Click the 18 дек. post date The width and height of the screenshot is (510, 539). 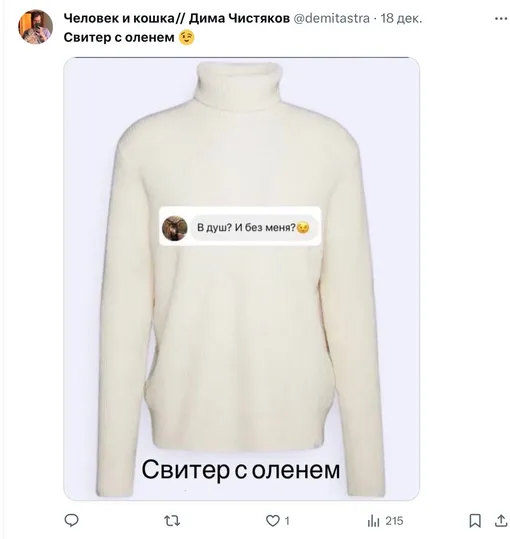click(401, 18)
